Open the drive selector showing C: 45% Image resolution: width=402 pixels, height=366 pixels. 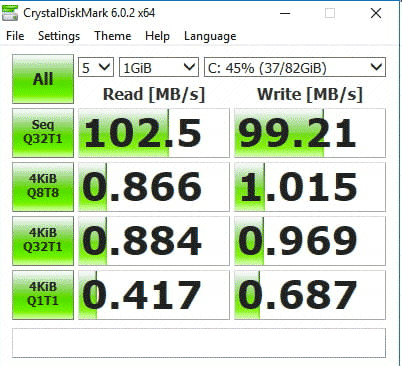pos(295,68)
